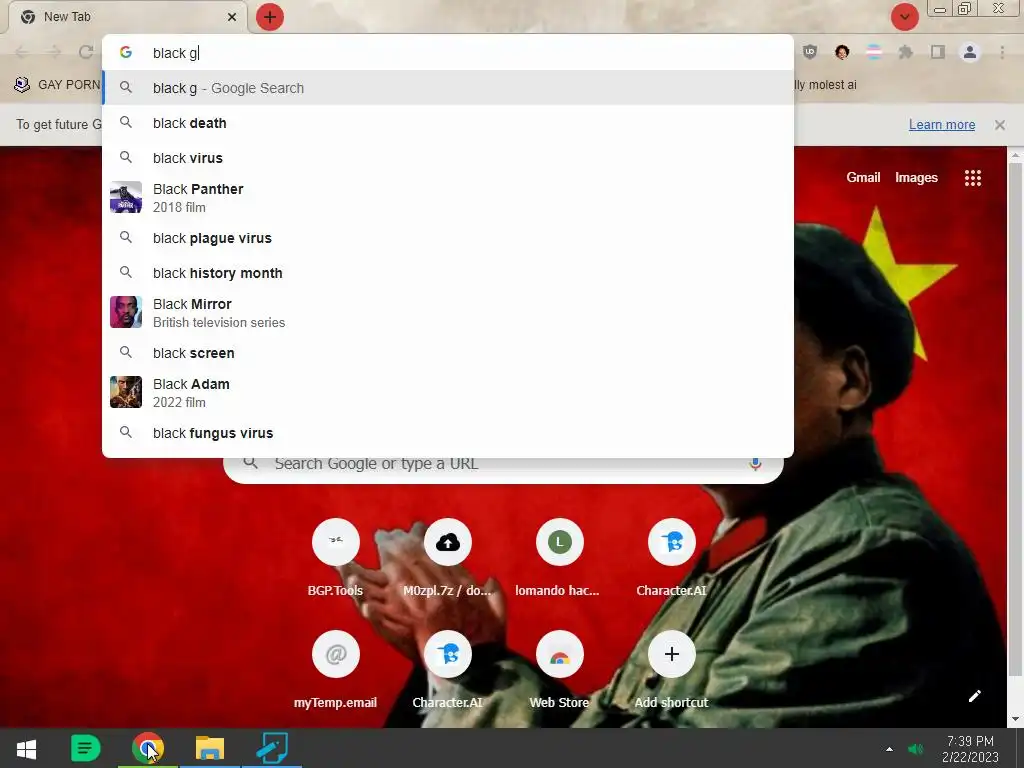Open the profile avatar button
The width and height of the screenshot is (1024, 768).
pos(970,52)
